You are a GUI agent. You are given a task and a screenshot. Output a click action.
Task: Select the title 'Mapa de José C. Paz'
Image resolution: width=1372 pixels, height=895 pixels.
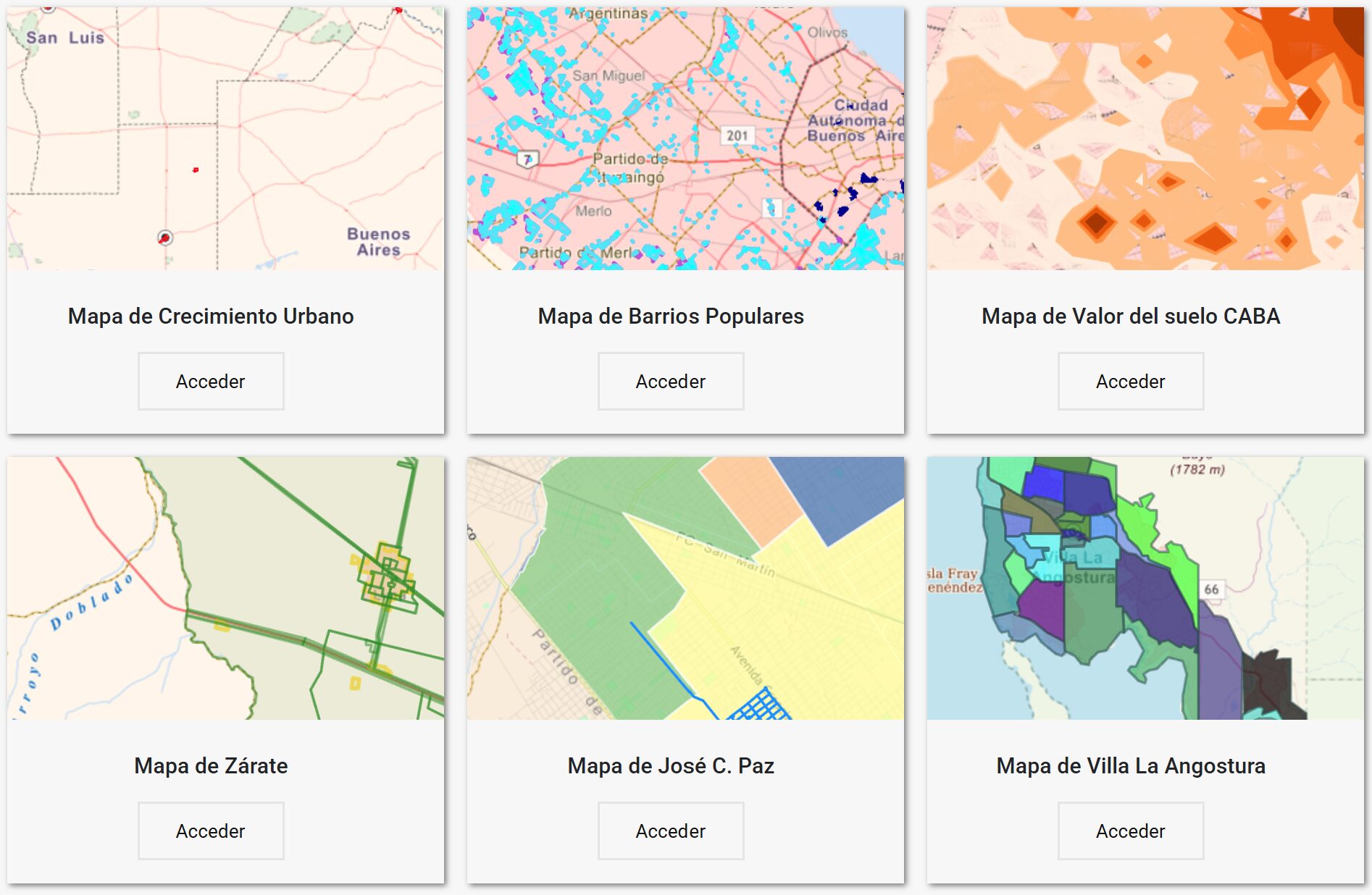[671, 766]
